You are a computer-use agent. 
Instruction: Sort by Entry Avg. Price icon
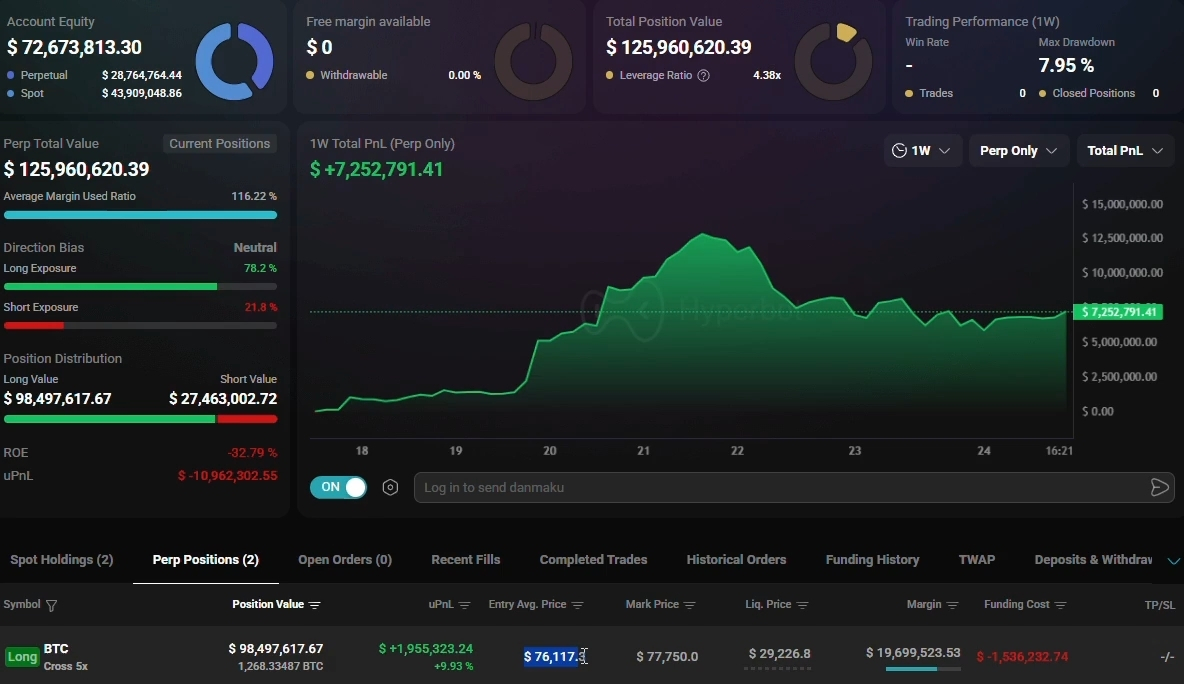pos(578,605)
